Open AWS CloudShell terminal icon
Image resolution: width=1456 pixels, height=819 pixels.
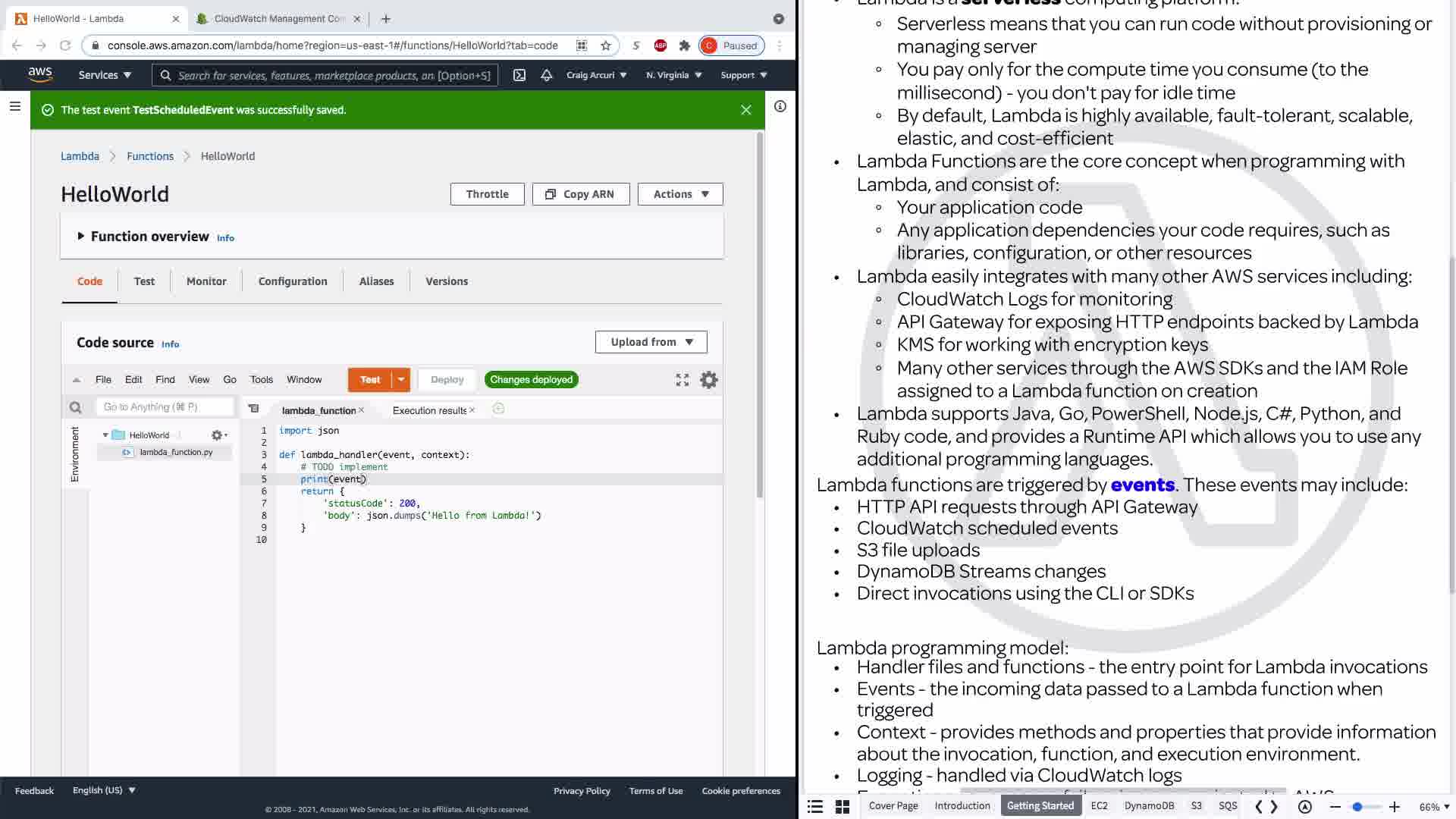519,75
